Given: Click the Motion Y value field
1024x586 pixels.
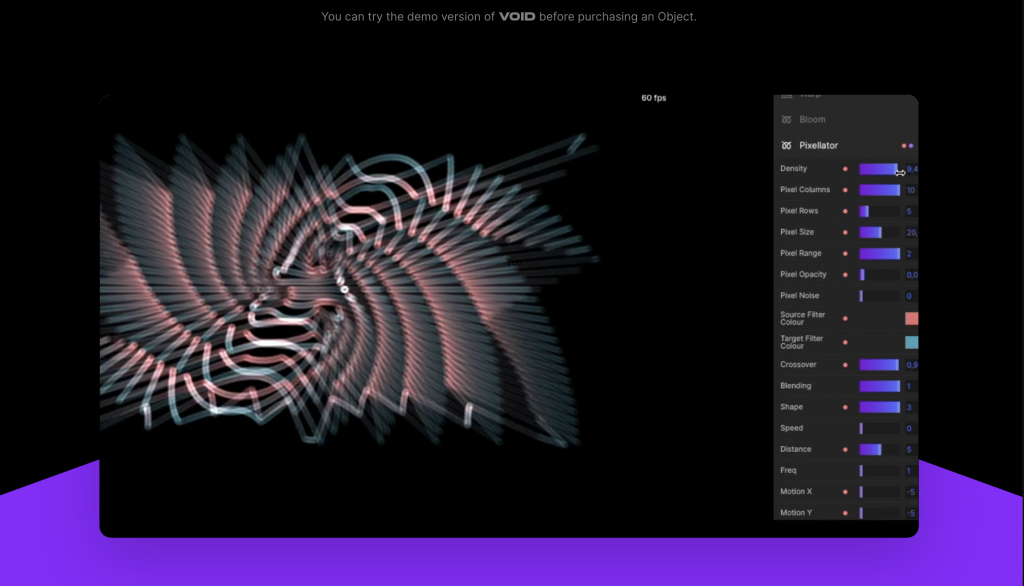Looking at the screenshot, I should click(911, 513).
